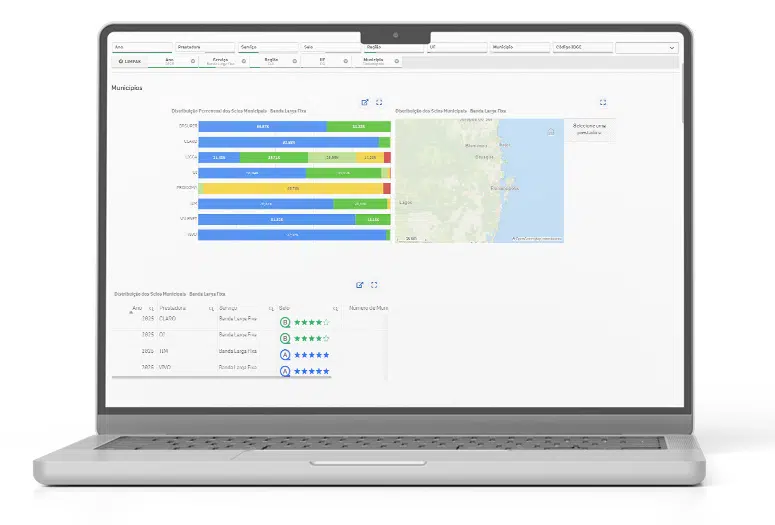775x525 pixels.
Task: Open the UF filter field
Action: [456, 47]
